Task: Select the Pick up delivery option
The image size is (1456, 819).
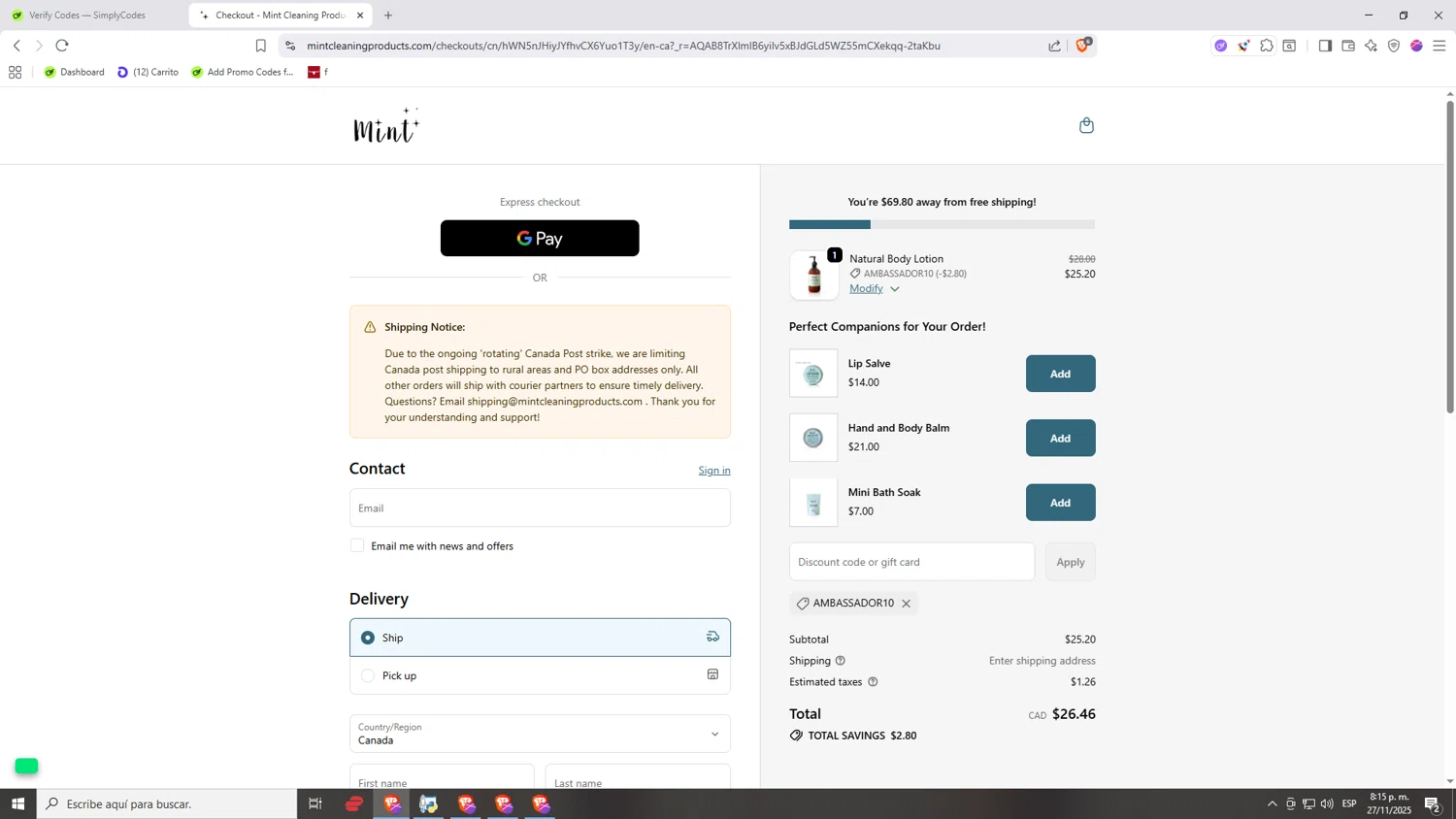Action: 540,675
